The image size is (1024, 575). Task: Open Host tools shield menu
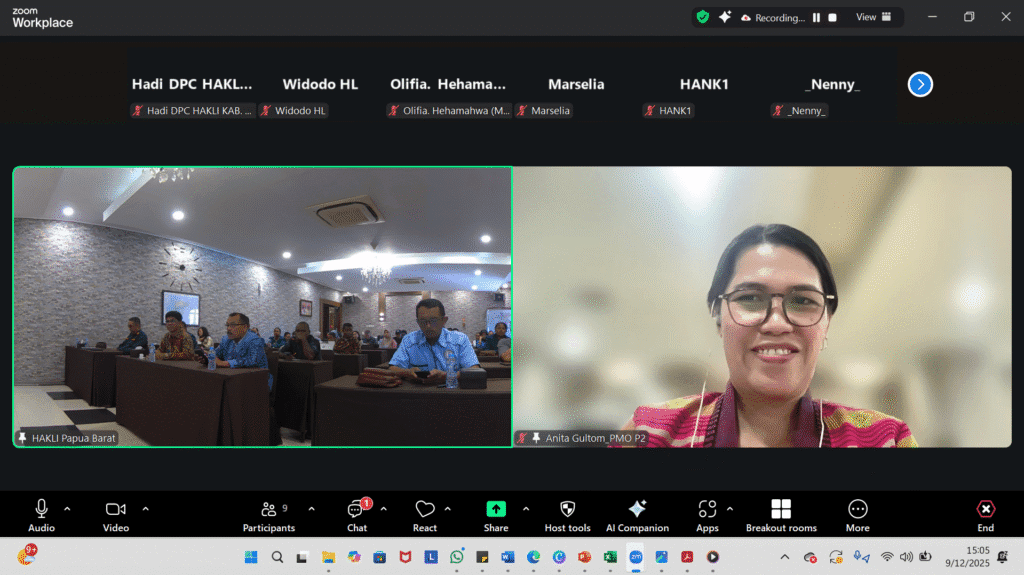coord(567,515)
